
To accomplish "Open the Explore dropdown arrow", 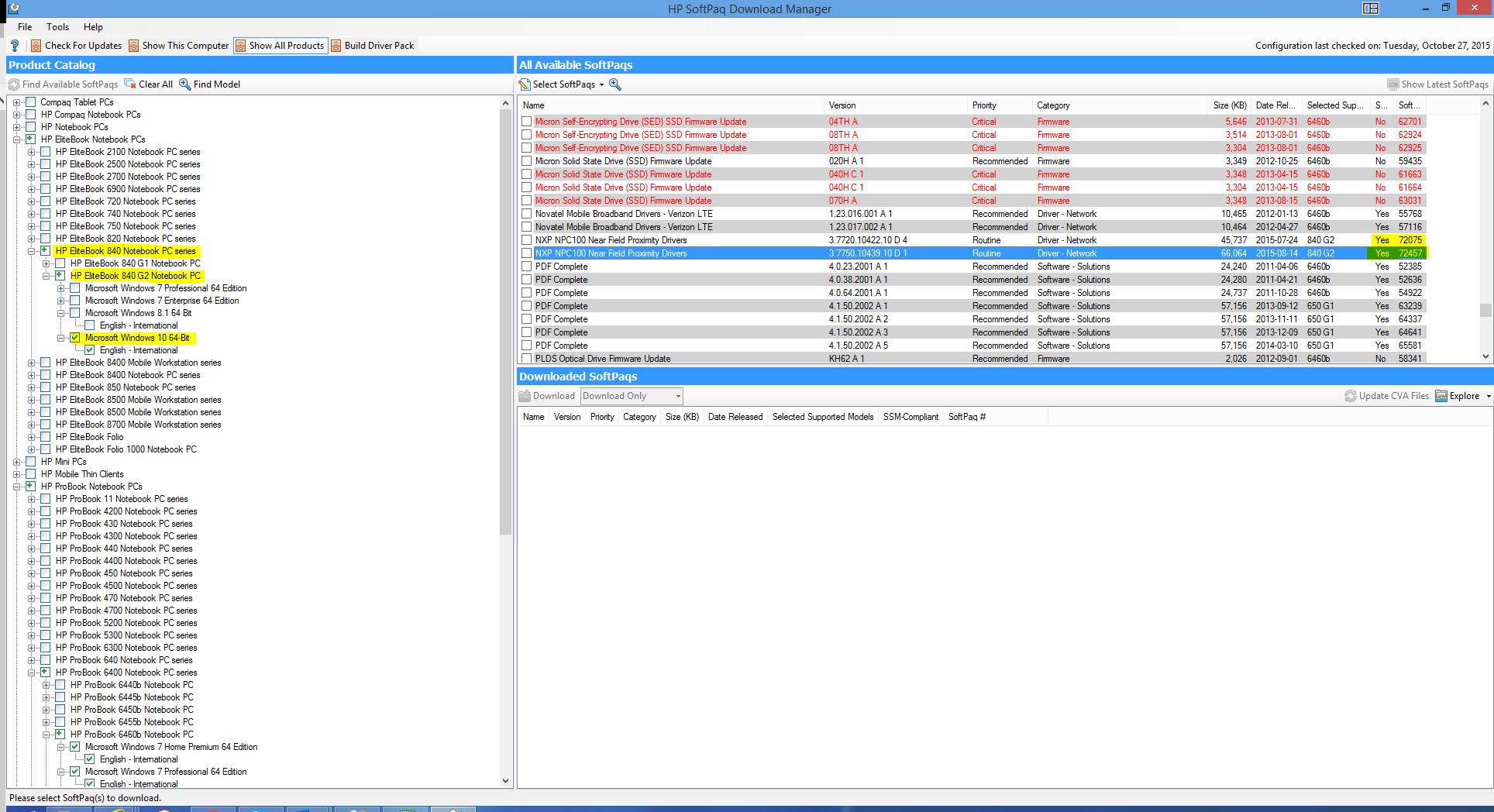I will tap(1488, 396).
